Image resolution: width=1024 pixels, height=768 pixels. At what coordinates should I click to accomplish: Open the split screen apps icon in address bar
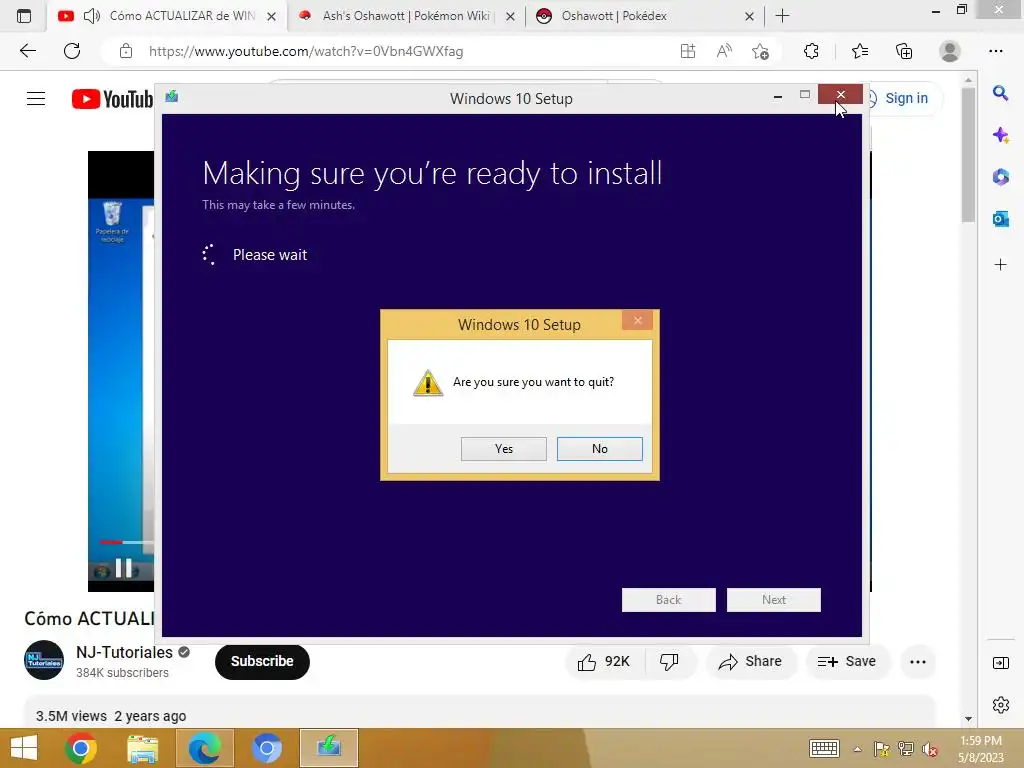tap(688, 51)
